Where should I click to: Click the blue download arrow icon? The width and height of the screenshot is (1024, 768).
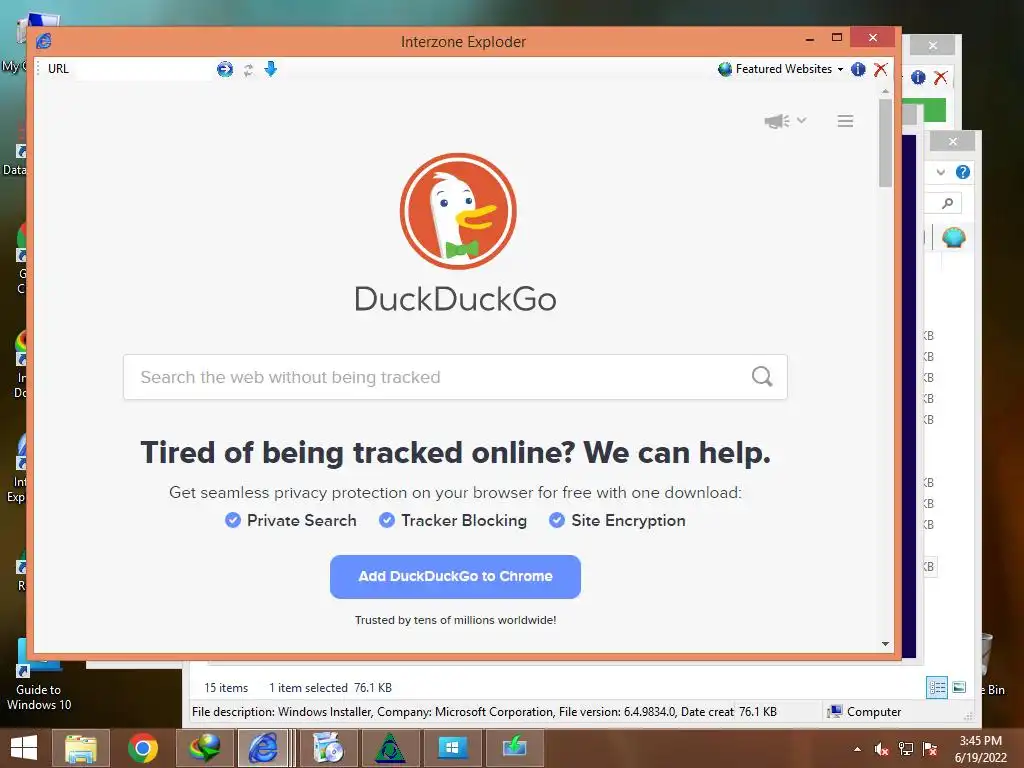point(270,69)
